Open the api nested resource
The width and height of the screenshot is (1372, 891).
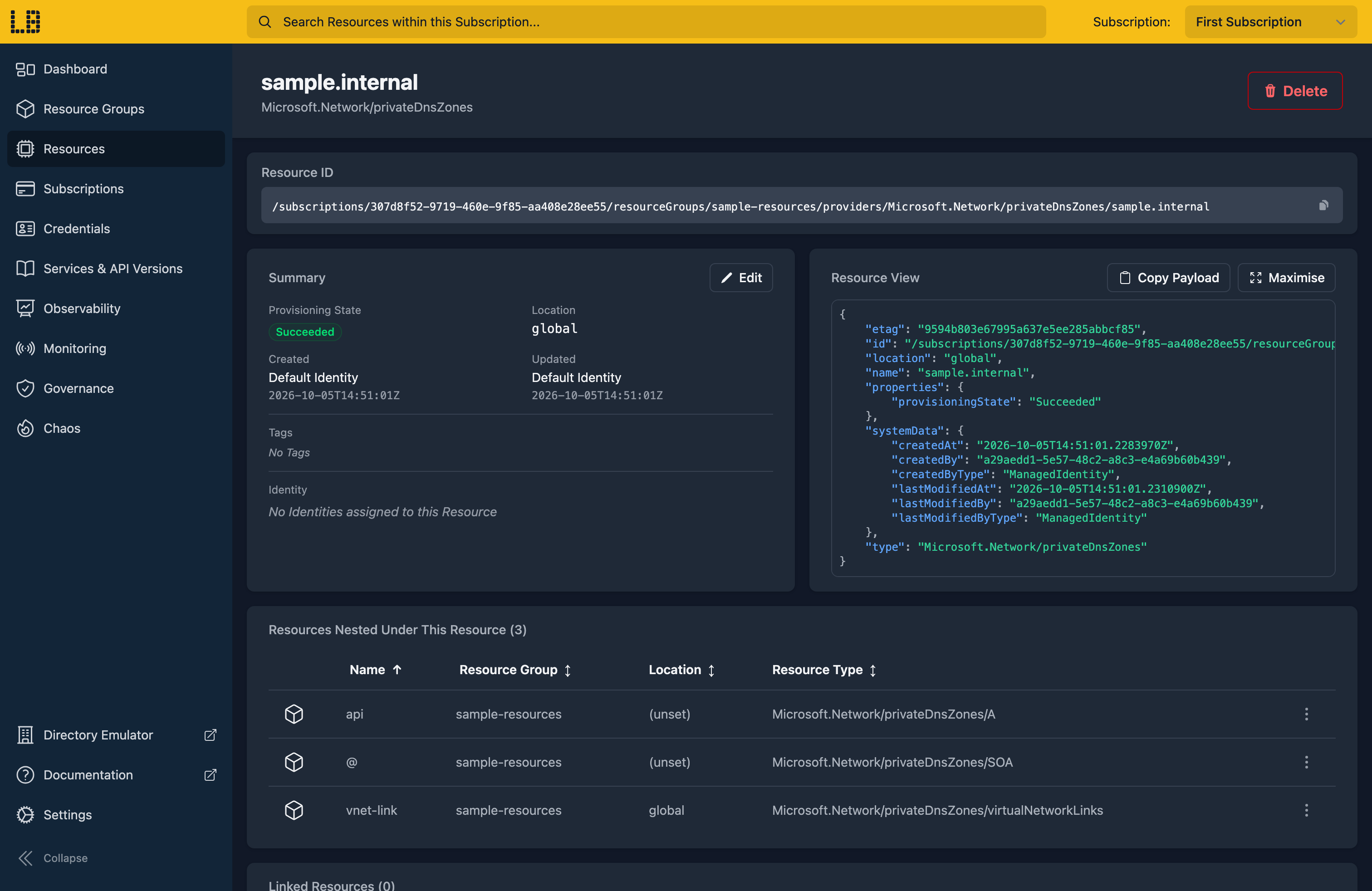pos(354,714)
